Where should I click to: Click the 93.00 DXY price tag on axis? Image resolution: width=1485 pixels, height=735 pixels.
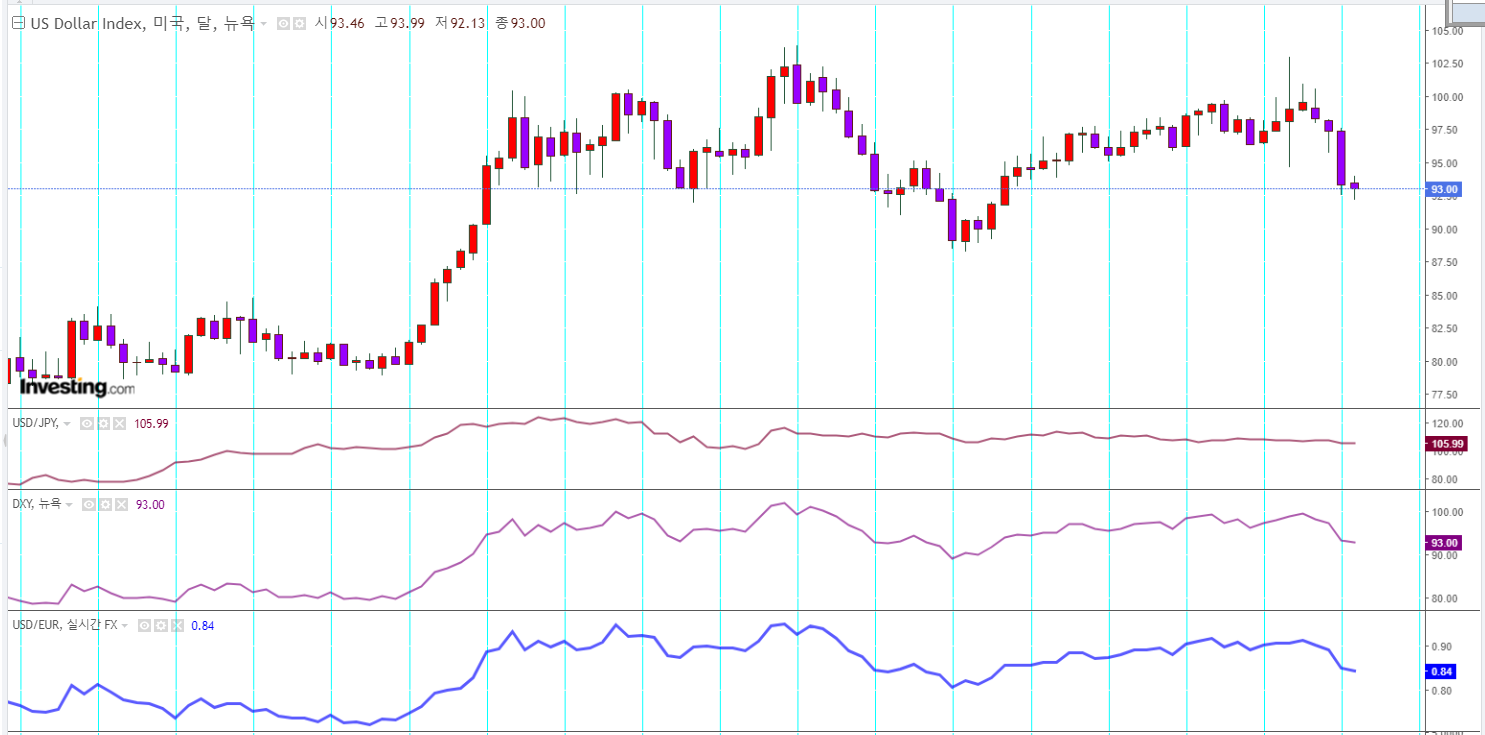[1444, 542]
